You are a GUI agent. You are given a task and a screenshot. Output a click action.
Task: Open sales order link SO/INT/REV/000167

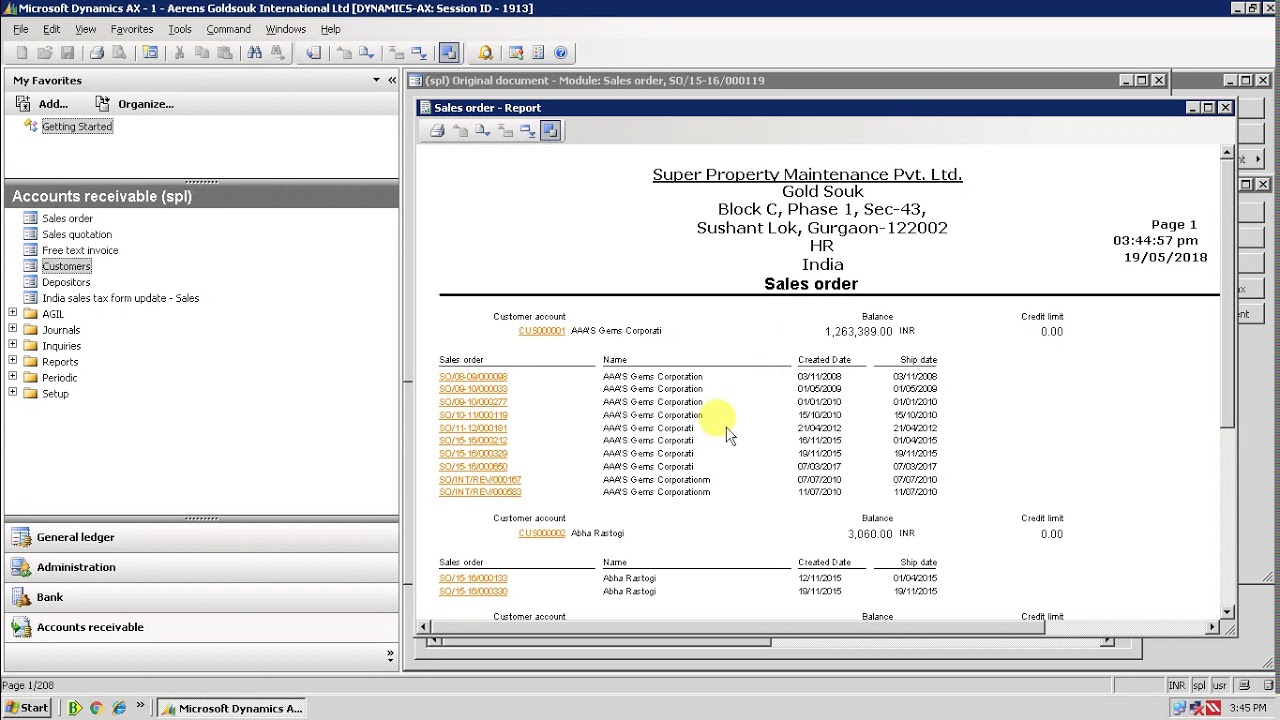point(480,480)
